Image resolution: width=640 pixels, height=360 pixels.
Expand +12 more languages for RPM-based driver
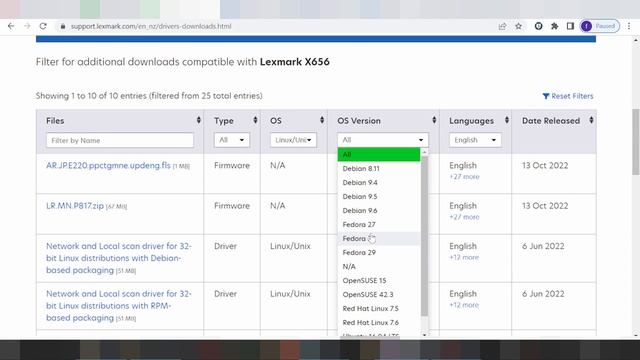pyautogui.click(x=464, y=305)
